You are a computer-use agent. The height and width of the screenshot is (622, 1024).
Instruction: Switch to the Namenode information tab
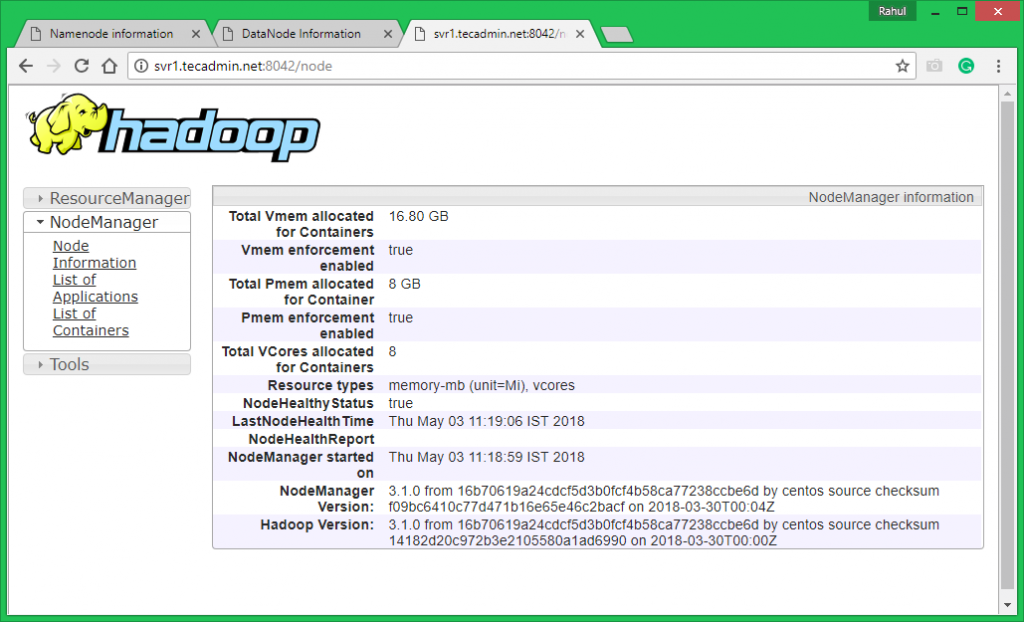click(x=110, y=33)
